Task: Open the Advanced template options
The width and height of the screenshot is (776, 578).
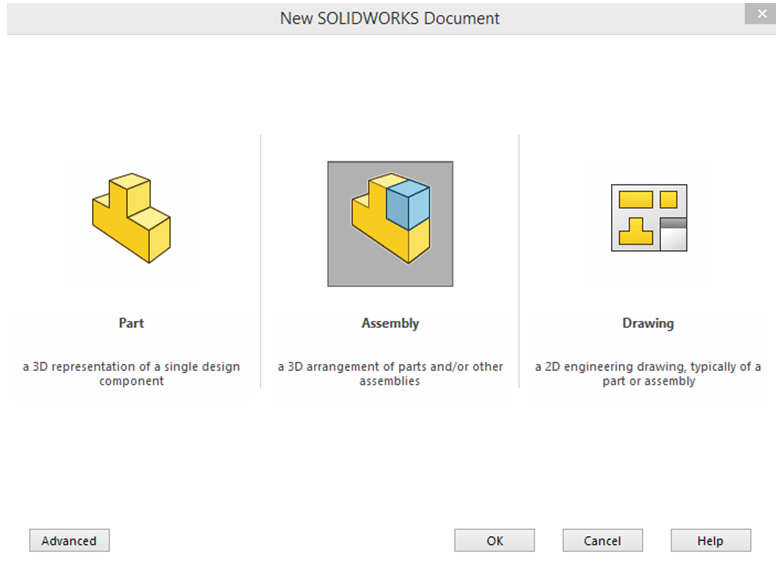Action: click(69, 541)
